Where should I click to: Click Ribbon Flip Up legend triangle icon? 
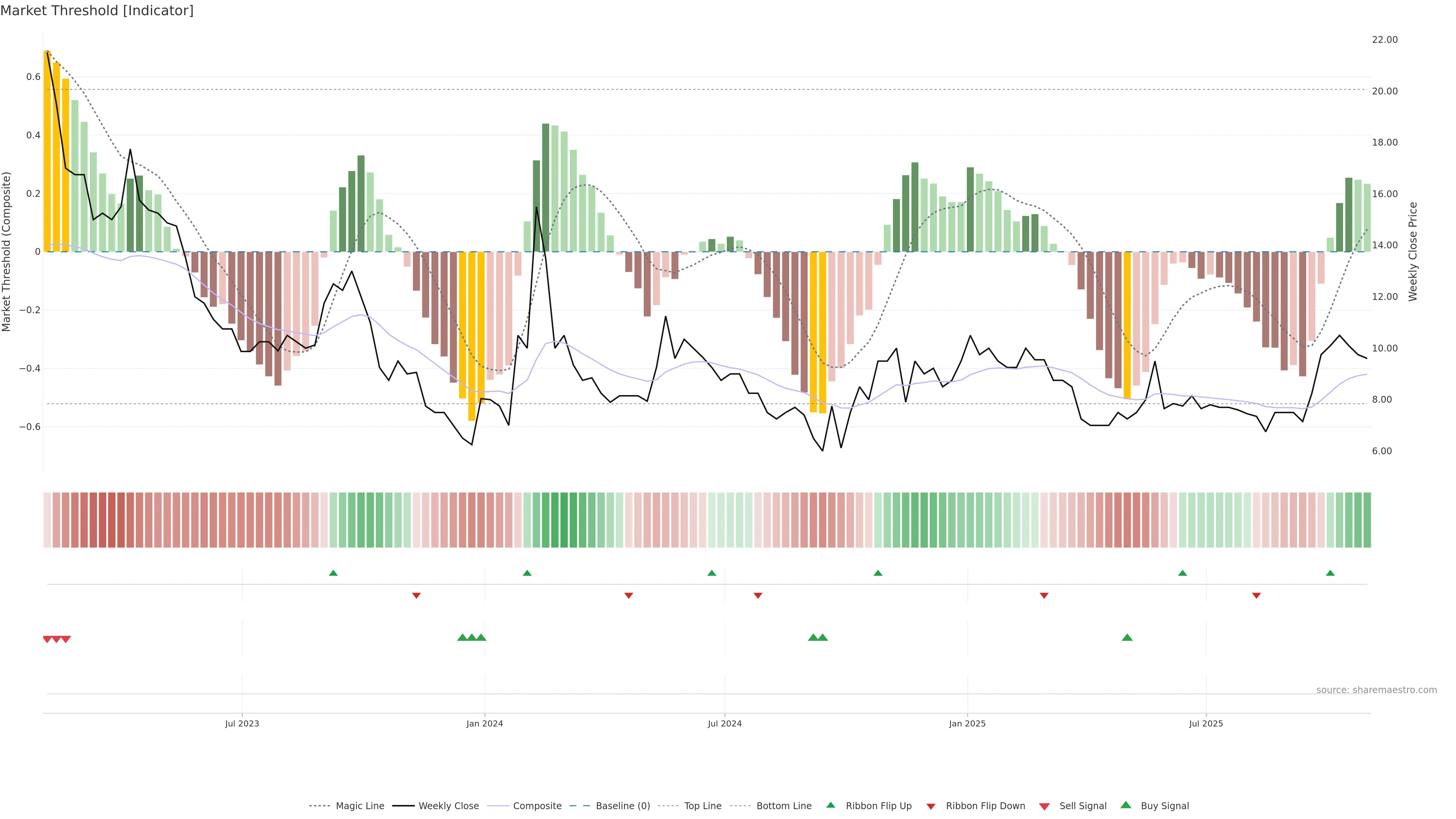830,805
